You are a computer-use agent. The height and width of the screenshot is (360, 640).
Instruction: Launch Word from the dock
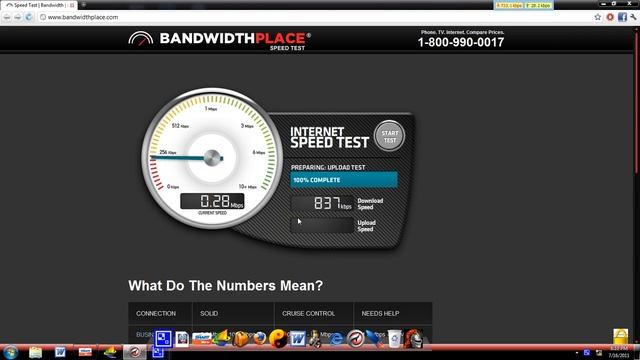[298, 339]
